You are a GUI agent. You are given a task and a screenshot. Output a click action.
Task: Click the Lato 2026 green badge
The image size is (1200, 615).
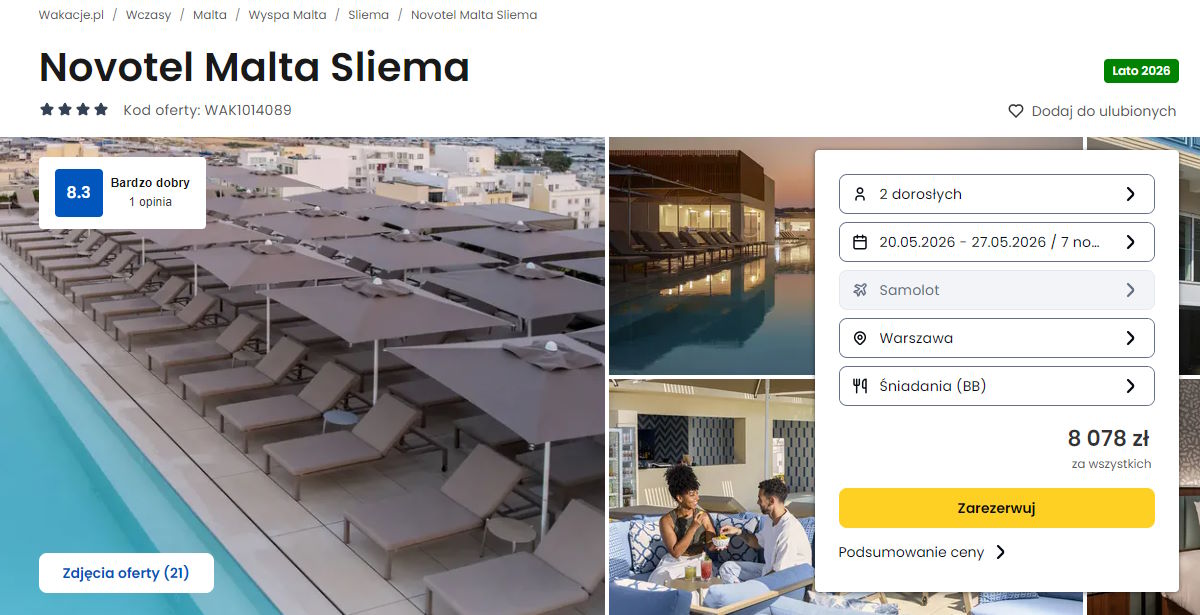[1141, 71]
